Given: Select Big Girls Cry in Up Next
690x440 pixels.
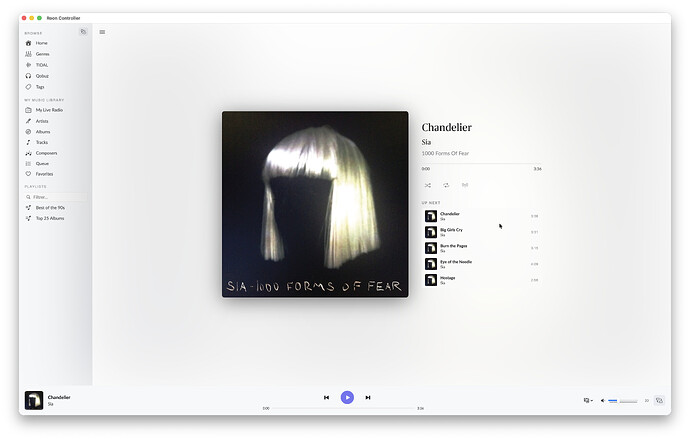Looking at the screenshot, I should 481,232.
